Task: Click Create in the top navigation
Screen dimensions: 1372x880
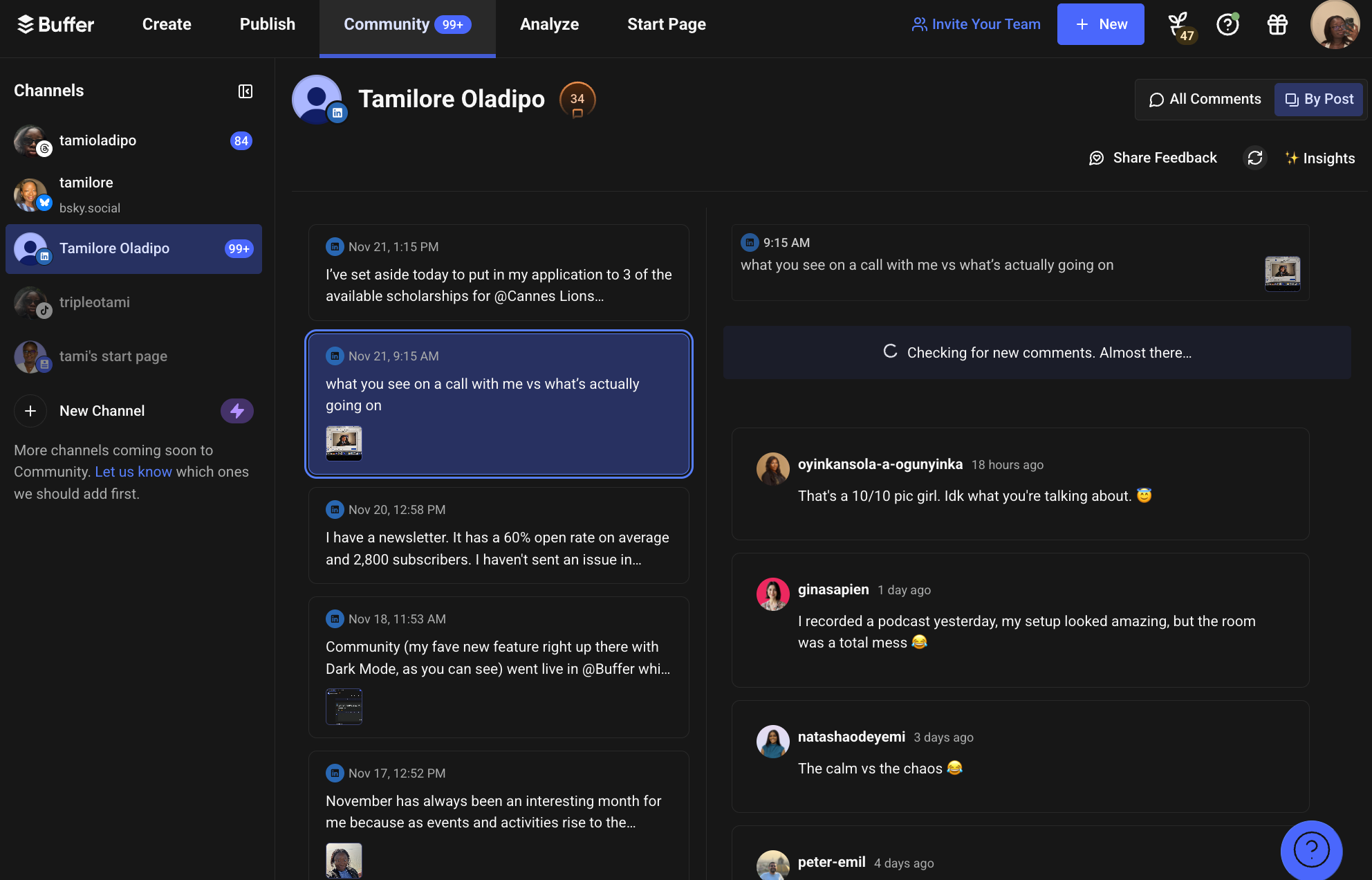Action: pos(166,24)
